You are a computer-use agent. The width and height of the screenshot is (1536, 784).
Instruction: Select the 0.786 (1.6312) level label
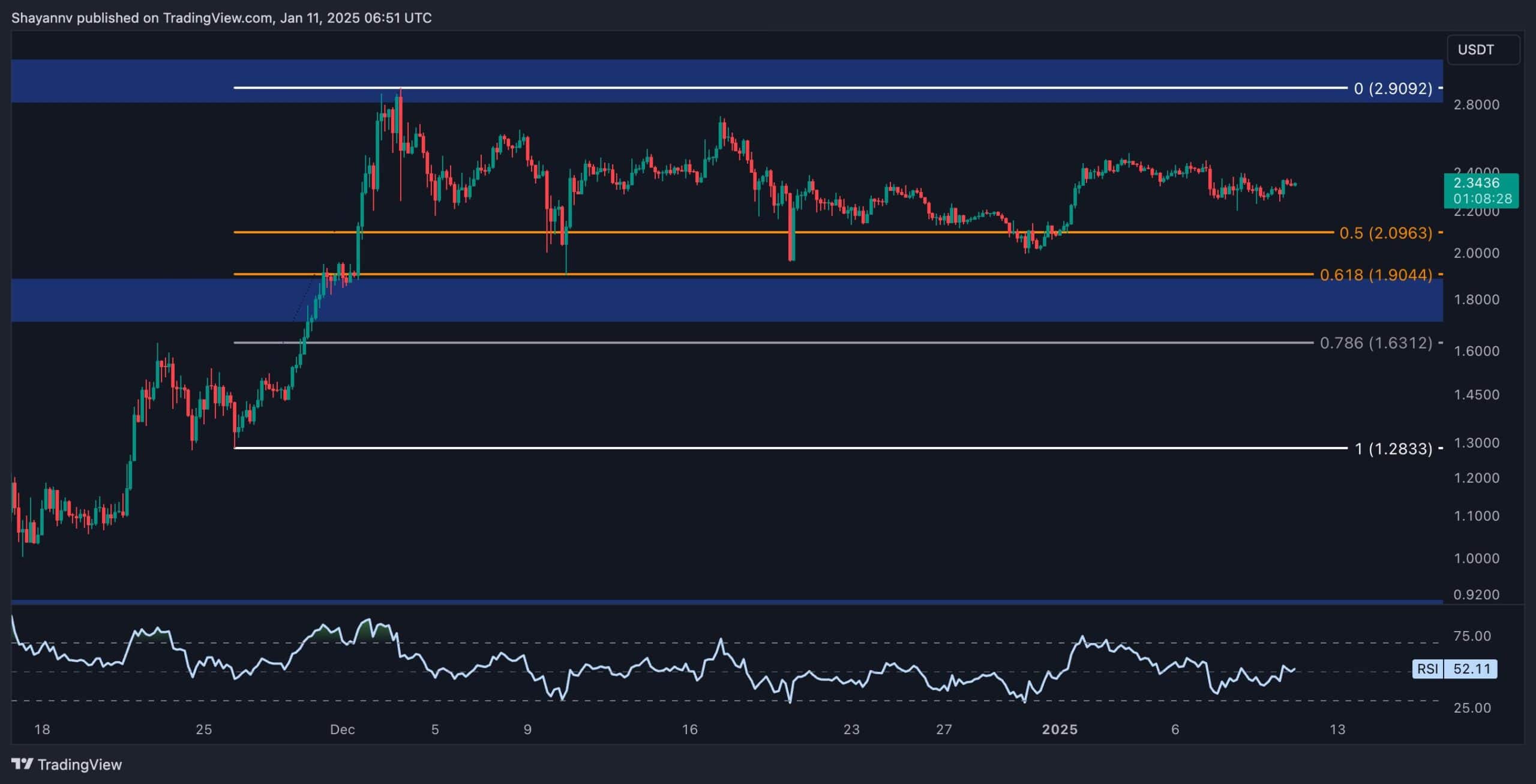click(1376, 343)
